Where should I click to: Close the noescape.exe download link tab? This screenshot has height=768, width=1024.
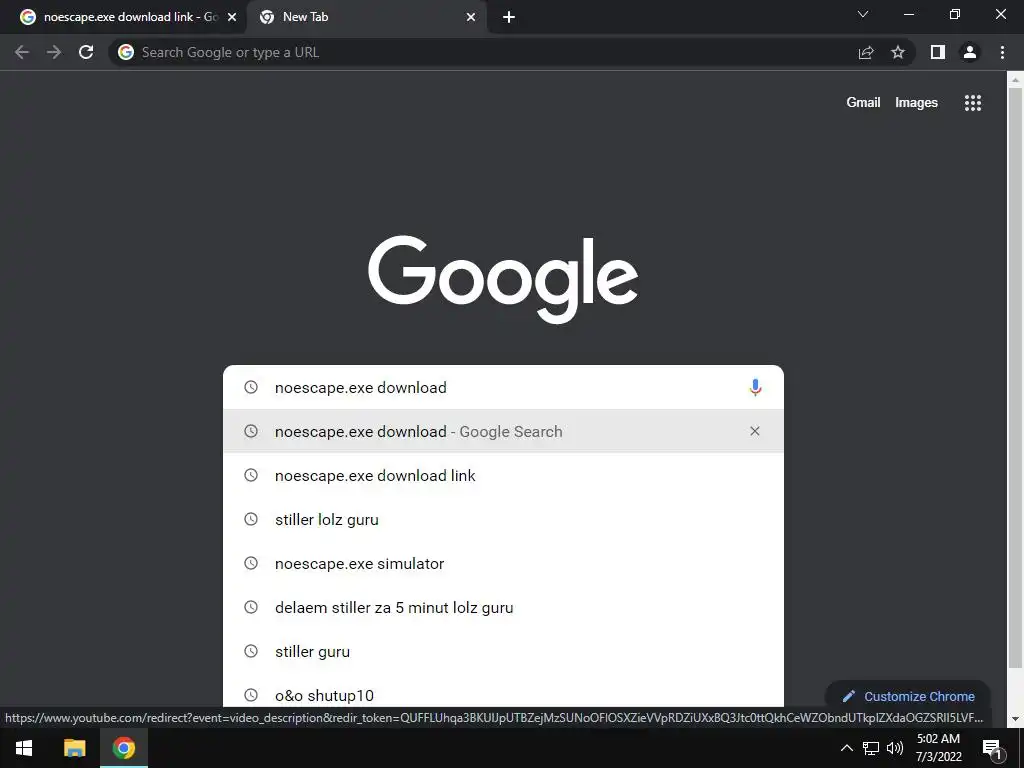(x=232, y=17)
